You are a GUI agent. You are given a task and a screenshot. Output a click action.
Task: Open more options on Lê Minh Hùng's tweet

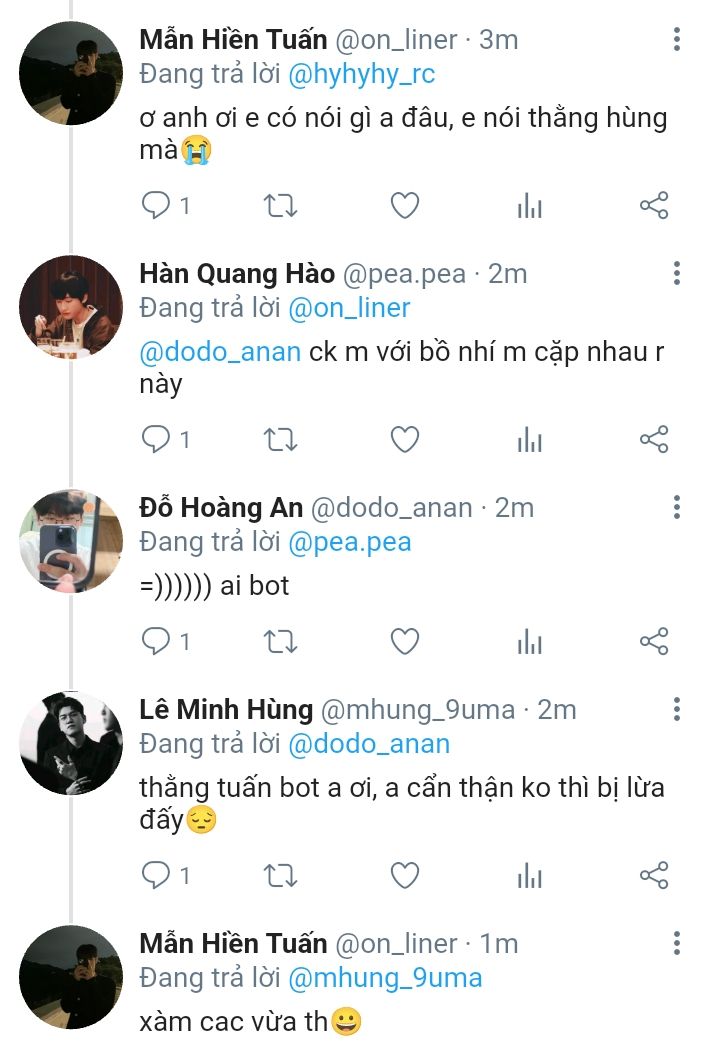click(x=677, y=709)
